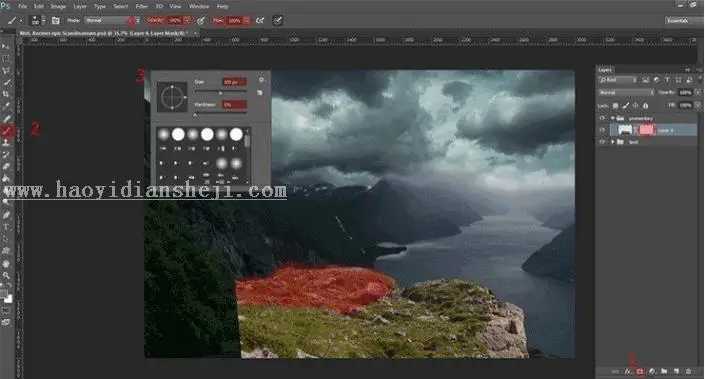Select the Clone Stamp tool
Viewport: 705px width, 379px height.
point(6,143)
